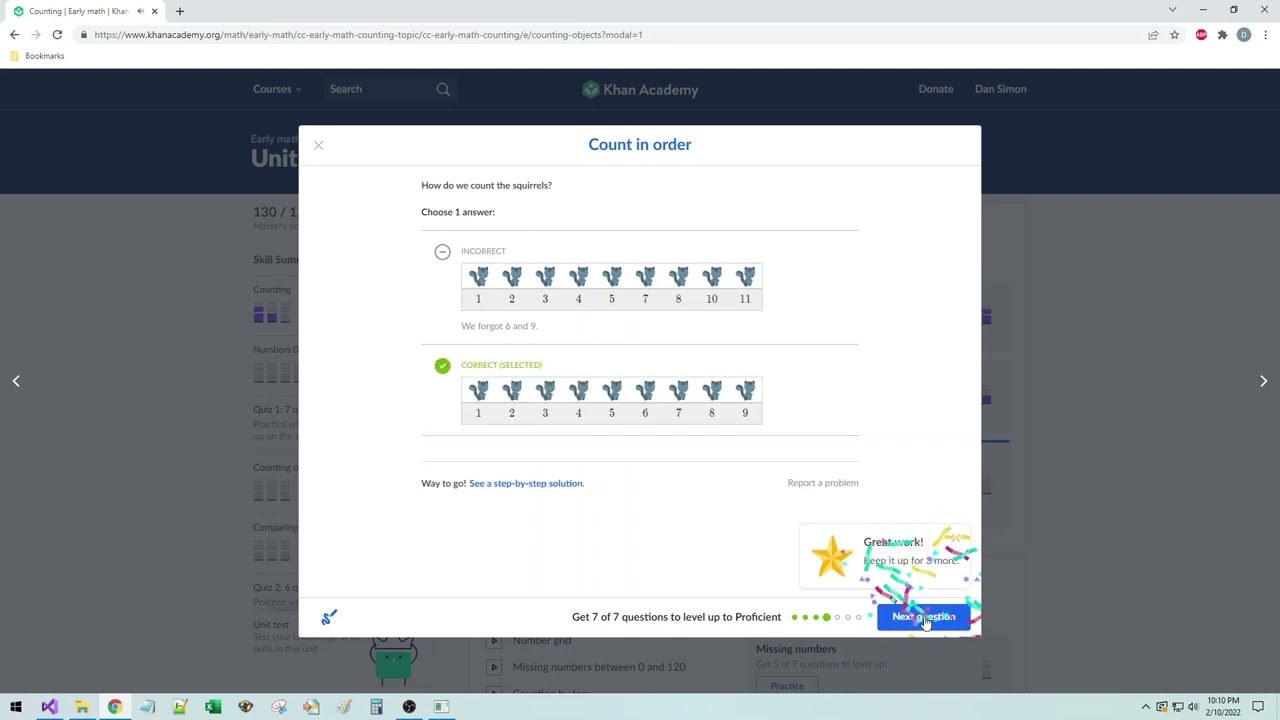
Task: Click the Donate link
Action: click(x=936, y=89)
